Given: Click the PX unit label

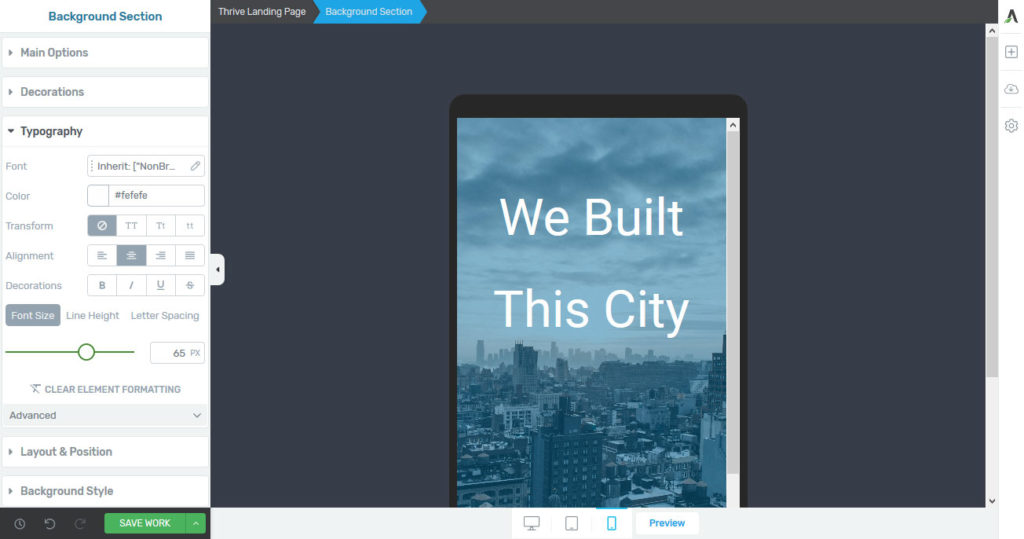Looking at the screenshot, I should click(x=195, y=353).
